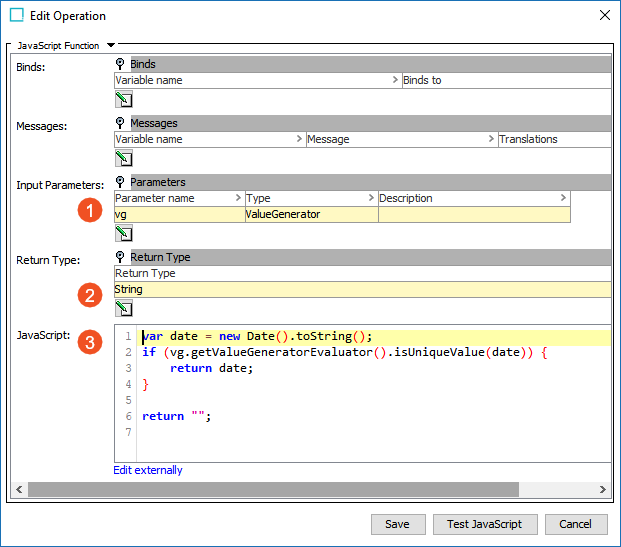
Task: Select the vg parameter name cell
Action: [x=178, y=214]
